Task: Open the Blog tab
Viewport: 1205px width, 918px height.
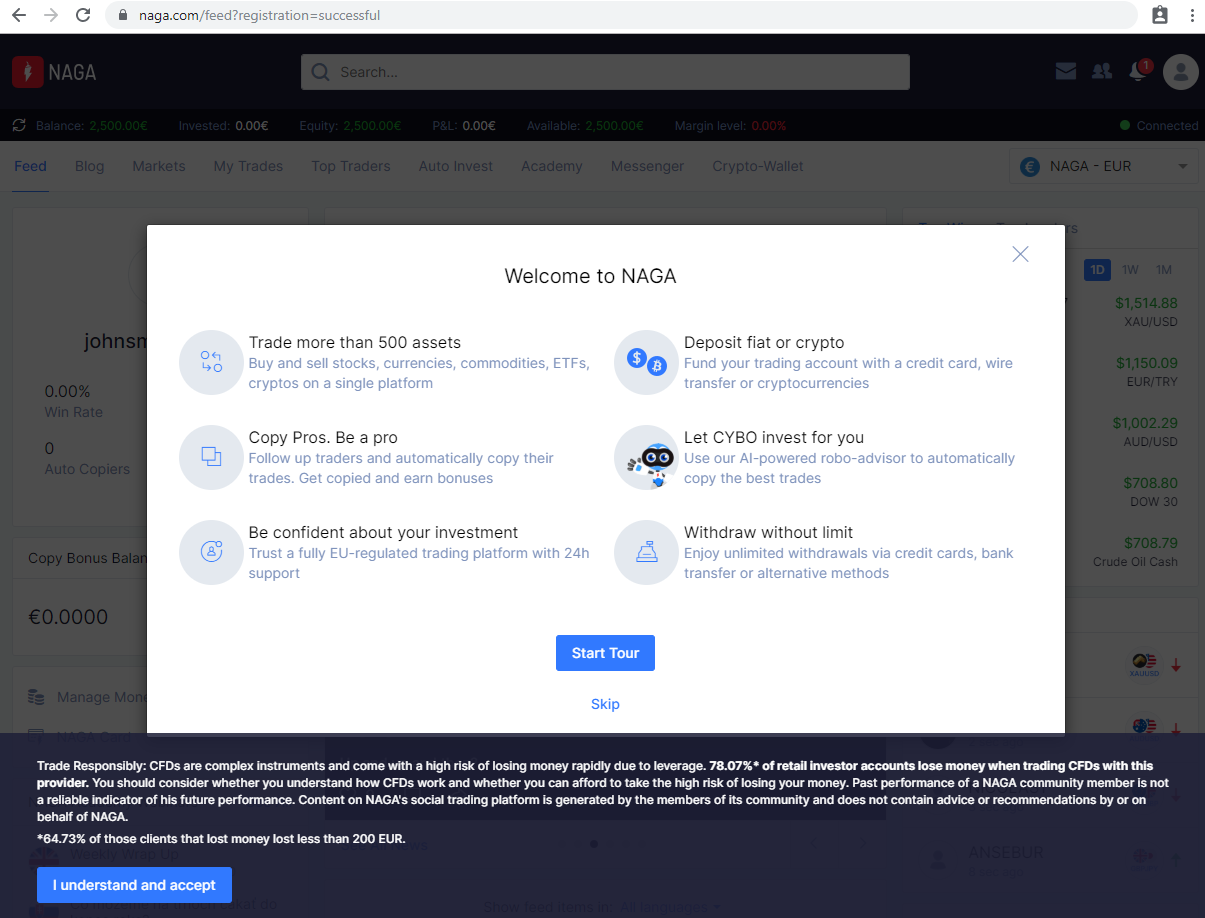Action: pos(89,166)
